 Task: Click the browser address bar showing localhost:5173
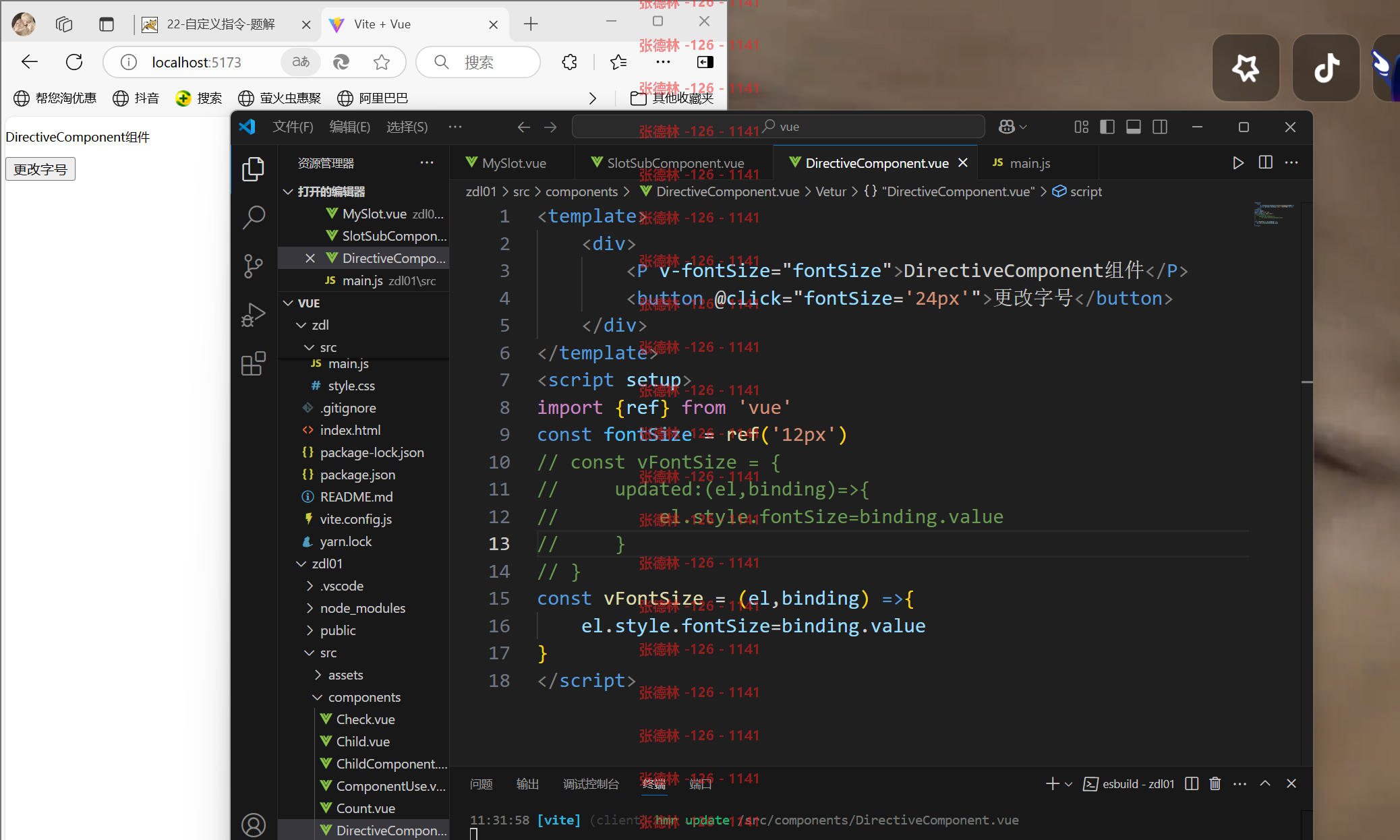click(x=254, y=62)
